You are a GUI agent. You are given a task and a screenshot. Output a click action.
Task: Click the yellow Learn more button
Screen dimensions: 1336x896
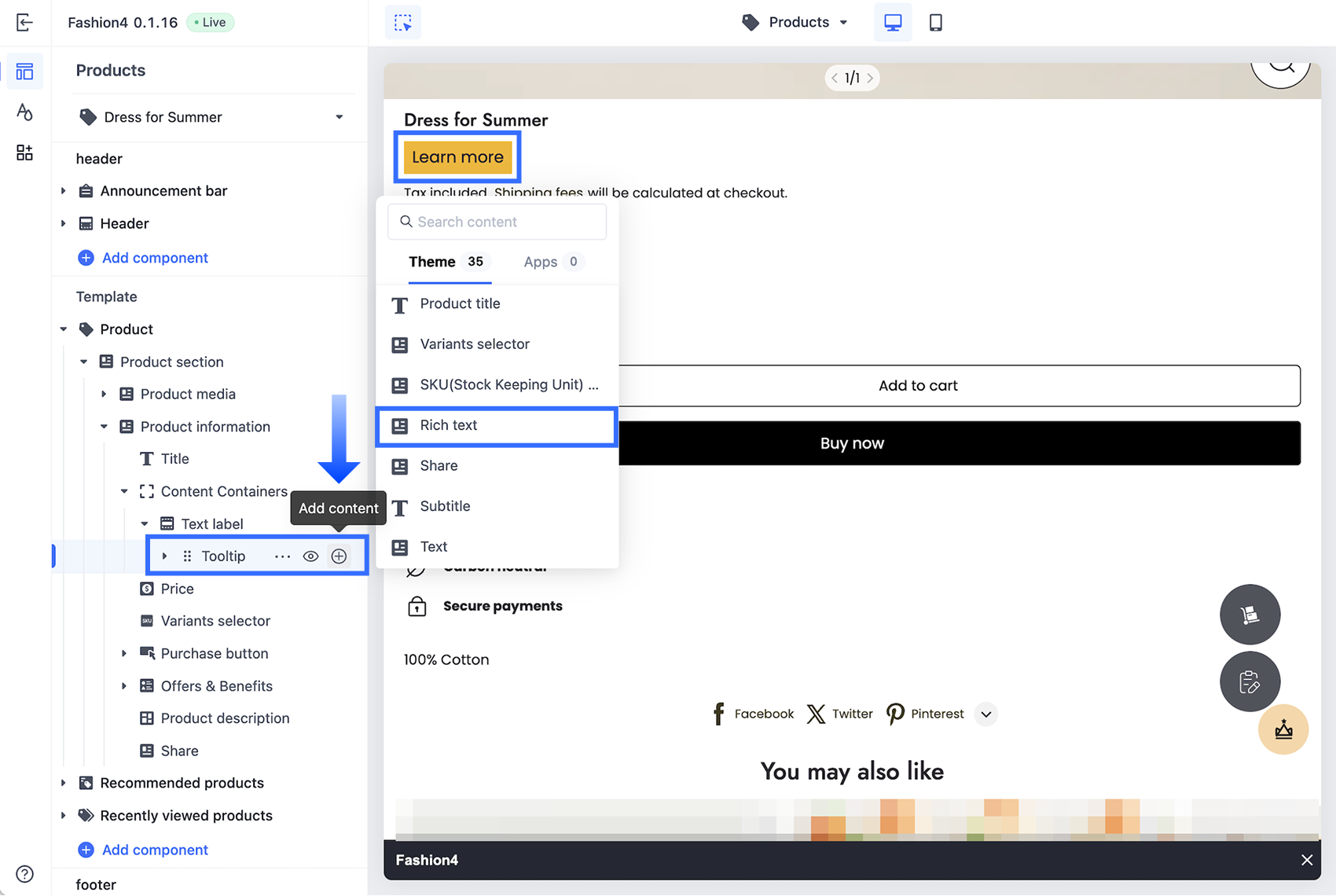(x=457, y=156)
